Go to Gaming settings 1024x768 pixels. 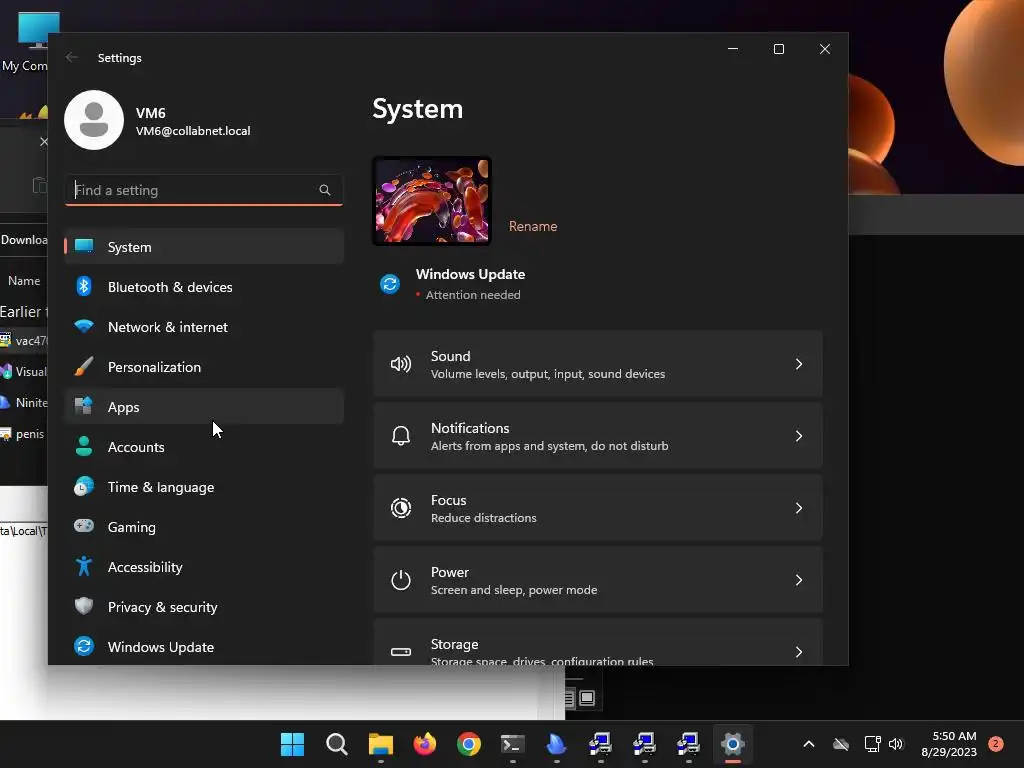pyautogui.click(x=204, y=527)
